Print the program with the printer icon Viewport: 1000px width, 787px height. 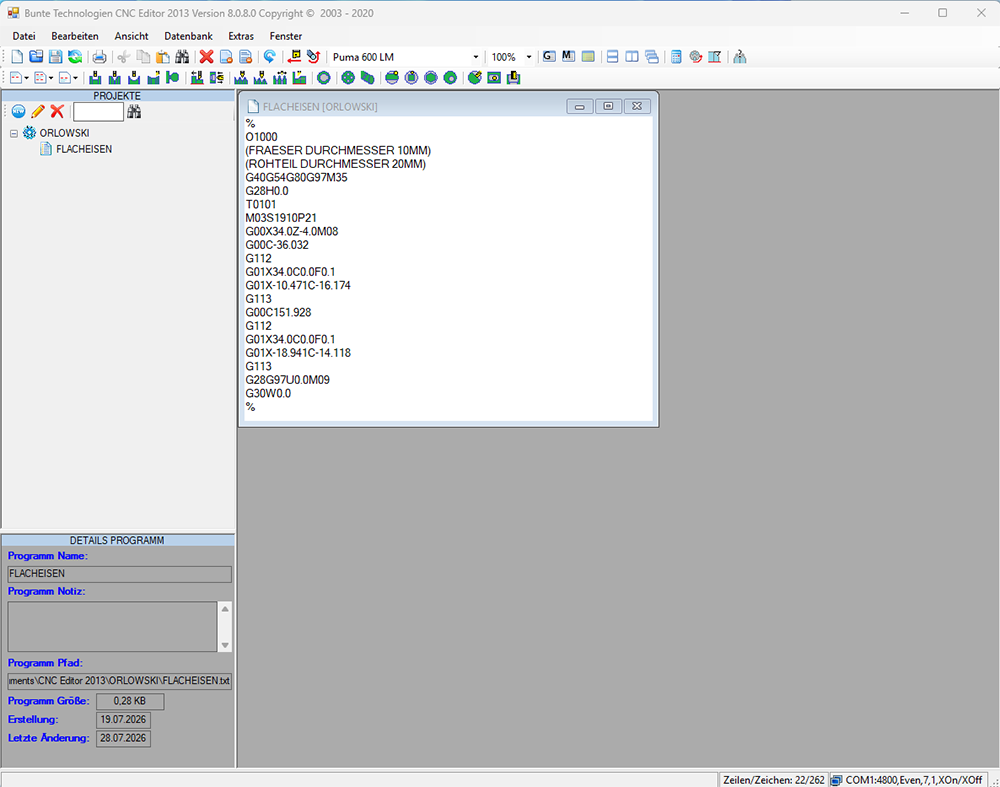coord(99,57)
